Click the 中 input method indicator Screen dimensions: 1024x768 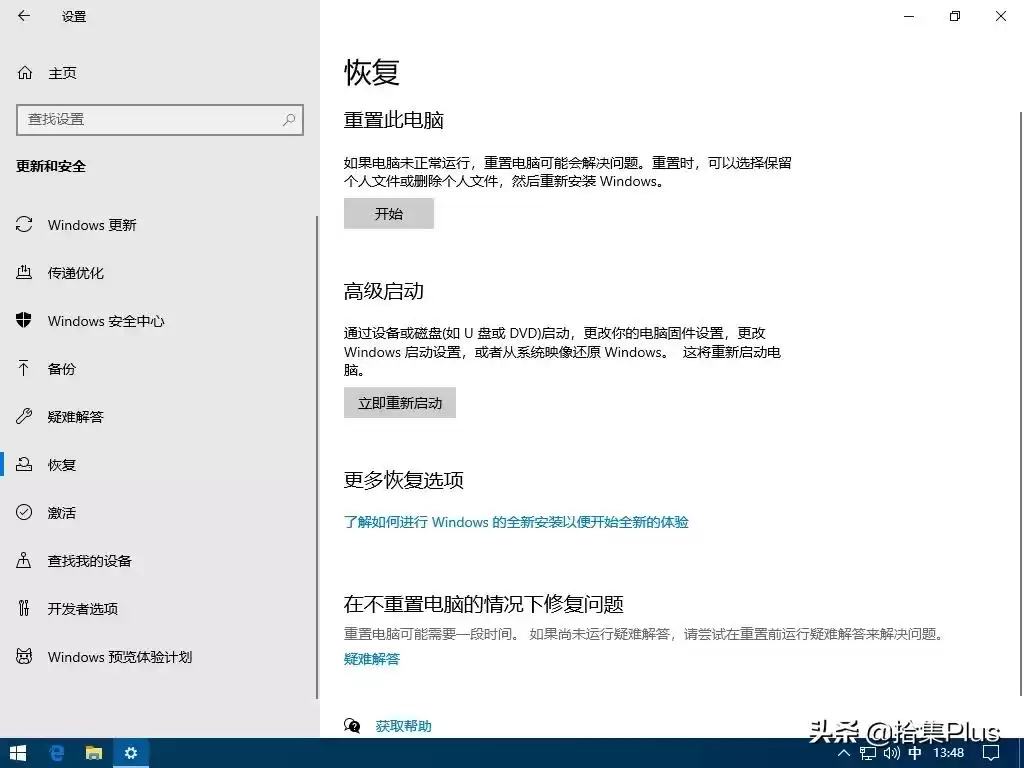915,753
